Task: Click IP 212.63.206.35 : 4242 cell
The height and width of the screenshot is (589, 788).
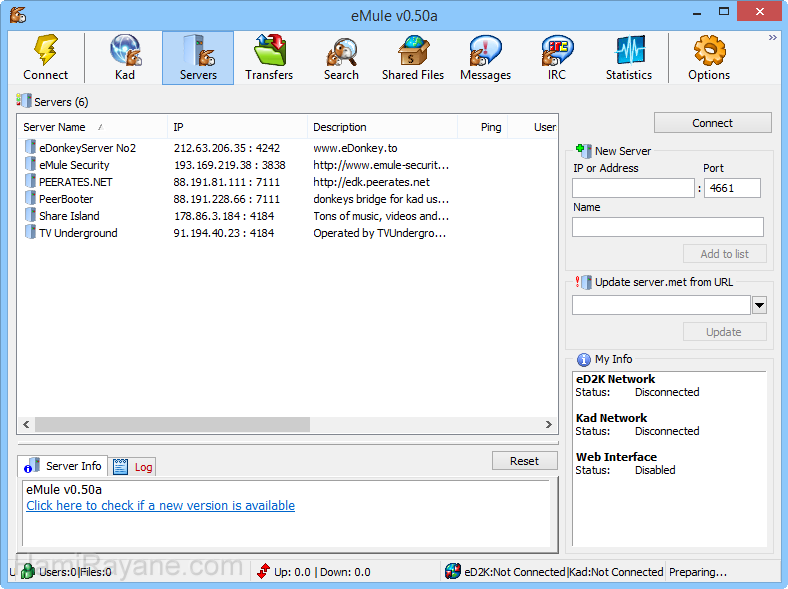Action: [227, 148]
